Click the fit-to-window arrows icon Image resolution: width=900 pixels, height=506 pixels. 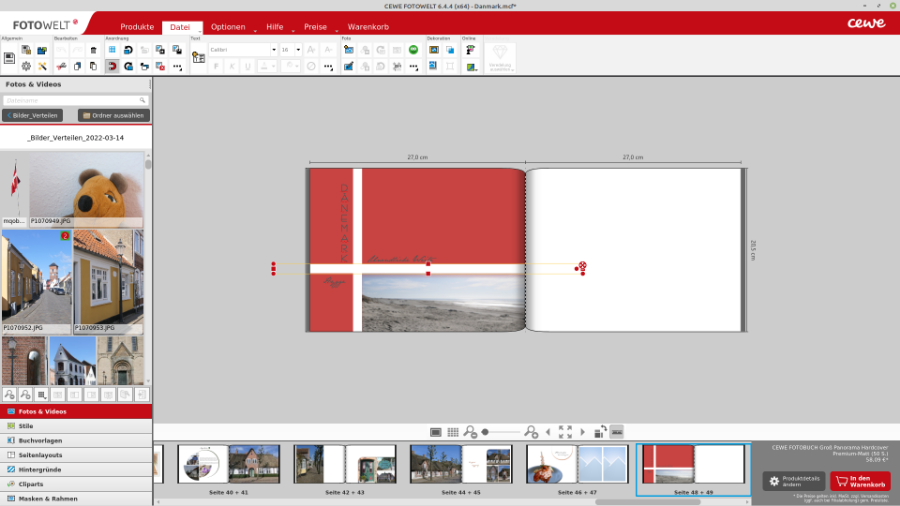pyautogui.click(x=565, y=432)
